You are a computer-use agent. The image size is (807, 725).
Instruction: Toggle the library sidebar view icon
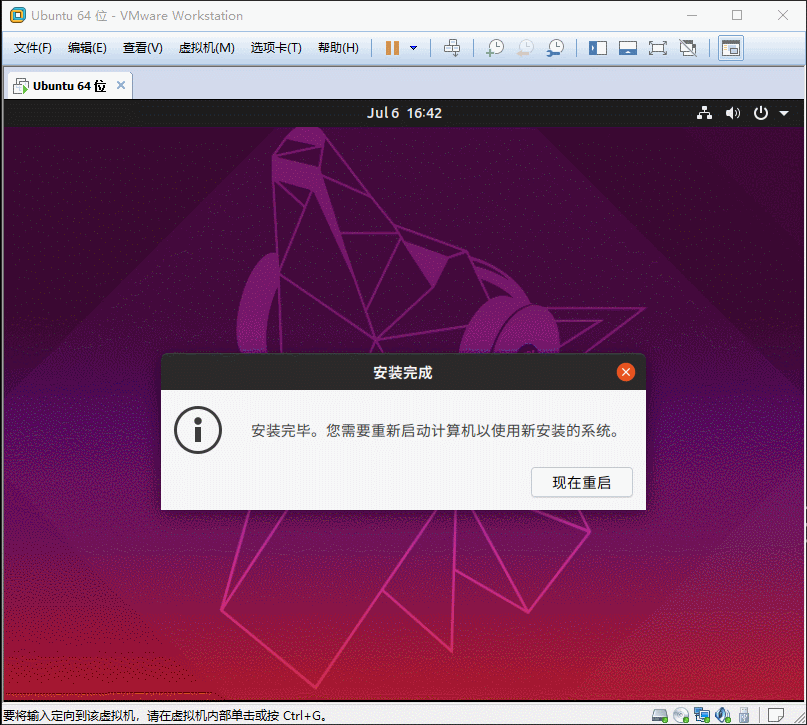pyautogui.click(x=598, y=48)
